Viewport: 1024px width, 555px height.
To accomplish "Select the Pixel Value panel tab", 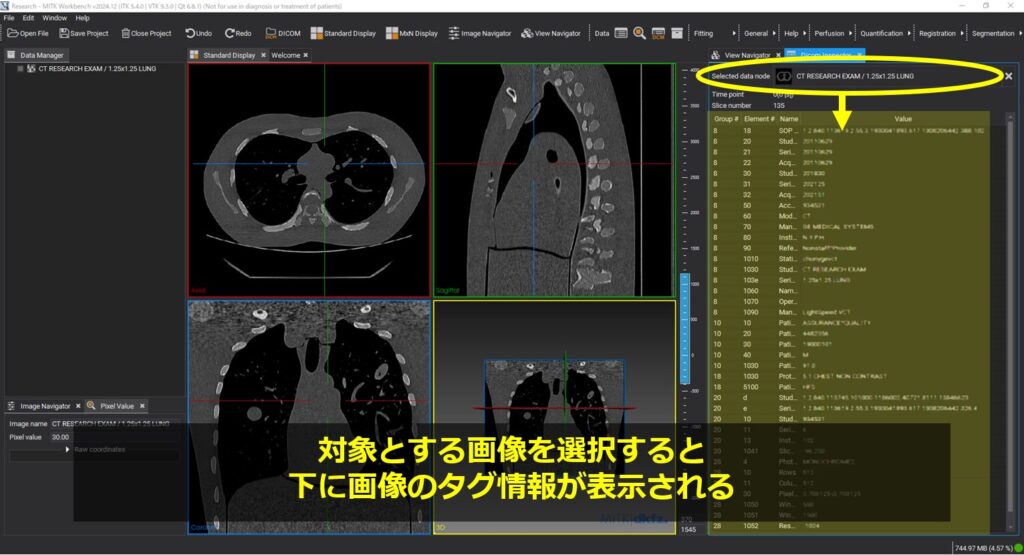I will [x=116, y=406].
